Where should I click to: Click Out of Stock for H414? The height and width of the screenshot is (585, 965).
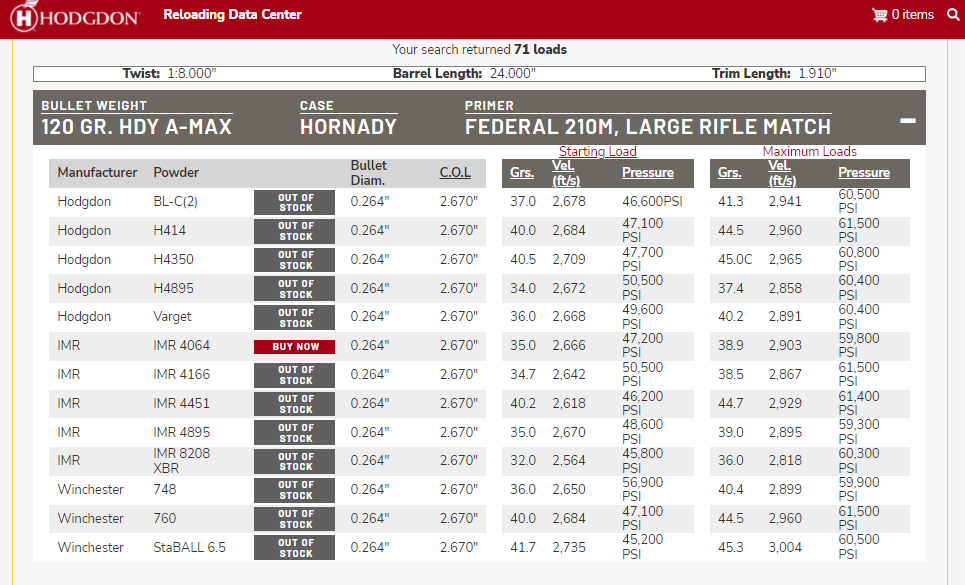click(295, 231)
